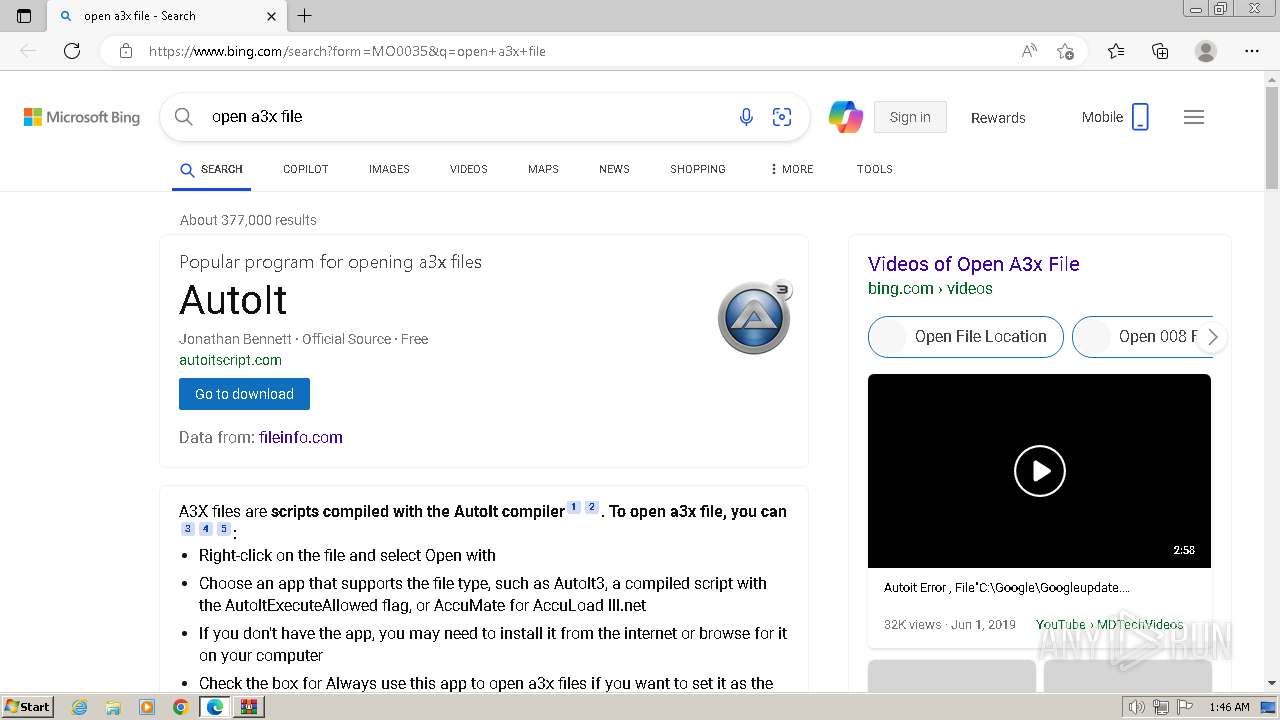Viewport: 1280px width, 720px height.
Task: Click the AutoIt program title
Action: (x=233, y=300)
